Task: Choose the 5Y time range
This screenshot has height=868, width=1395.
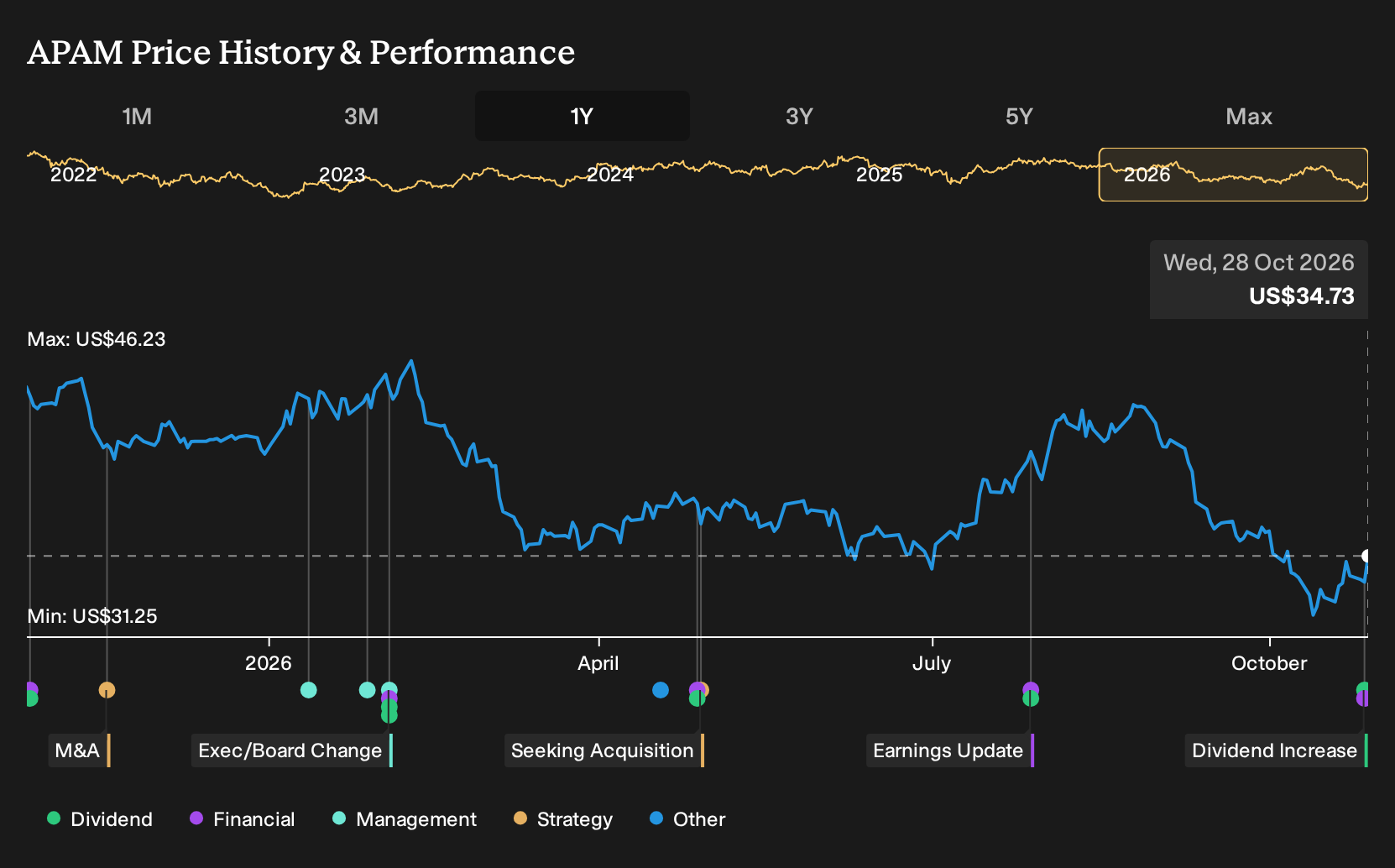Action: click(x=1018, y=116)
